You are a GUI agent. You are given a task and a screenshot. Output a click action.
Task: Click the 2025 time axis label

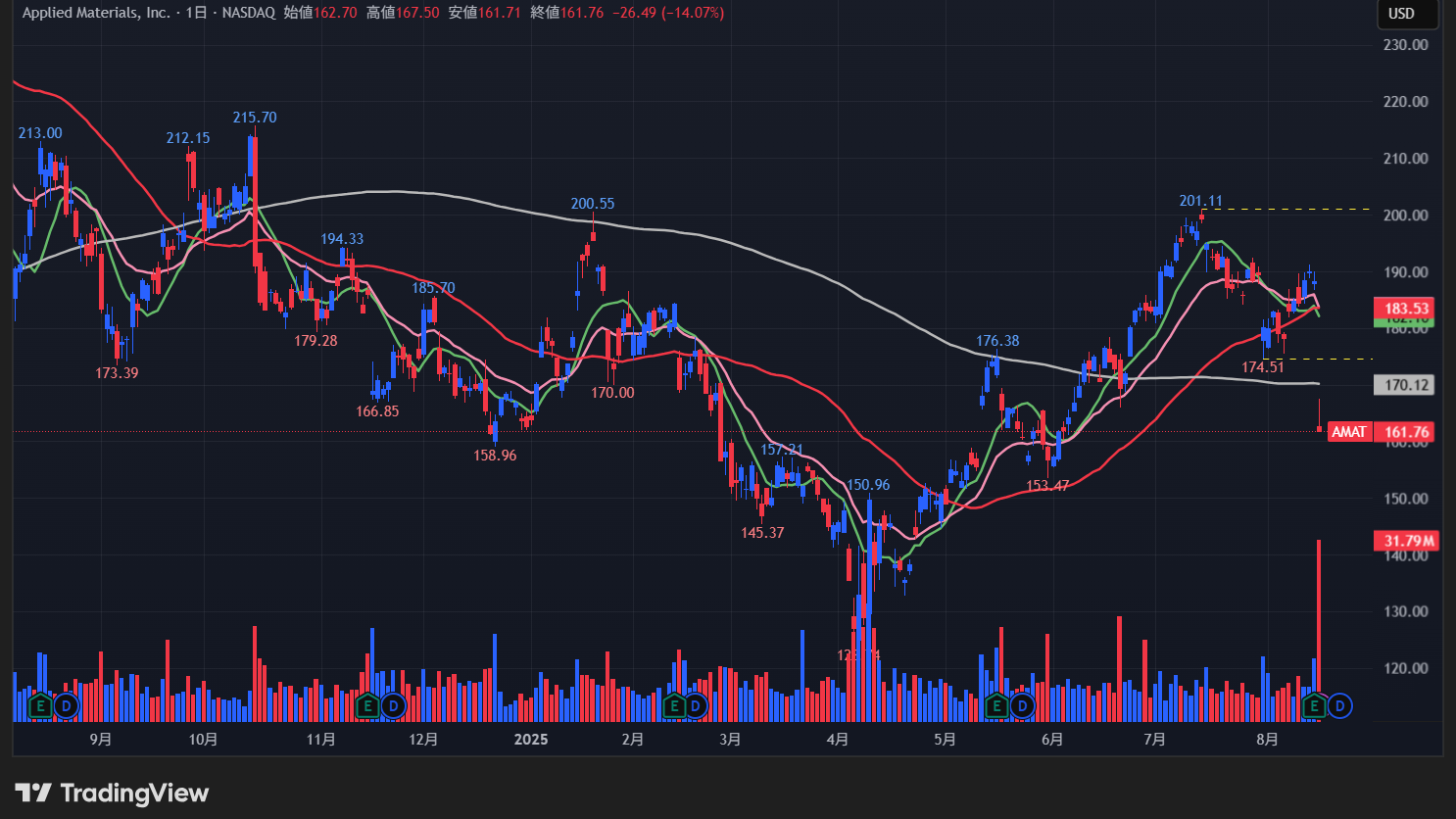[531, 740]
